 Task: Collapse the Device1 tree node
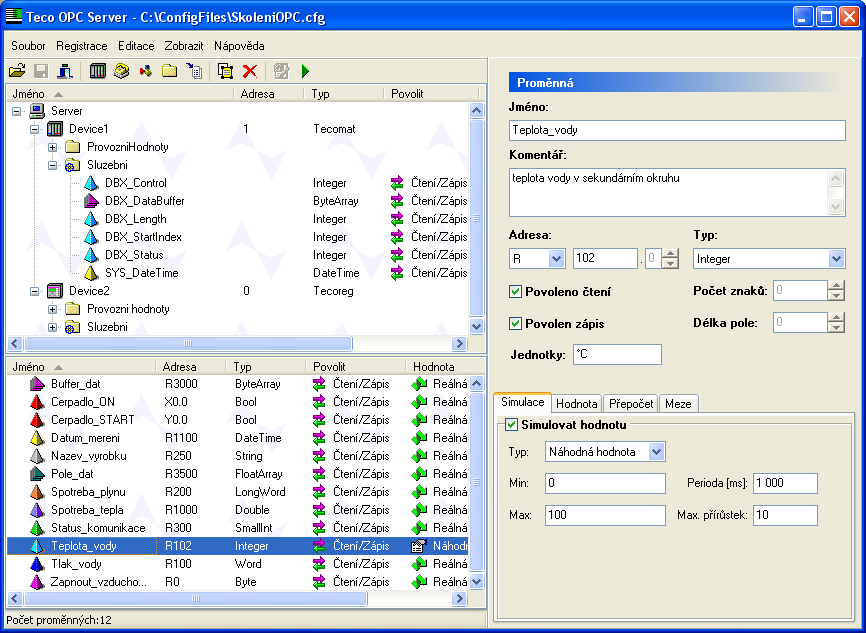pos(34,129)
